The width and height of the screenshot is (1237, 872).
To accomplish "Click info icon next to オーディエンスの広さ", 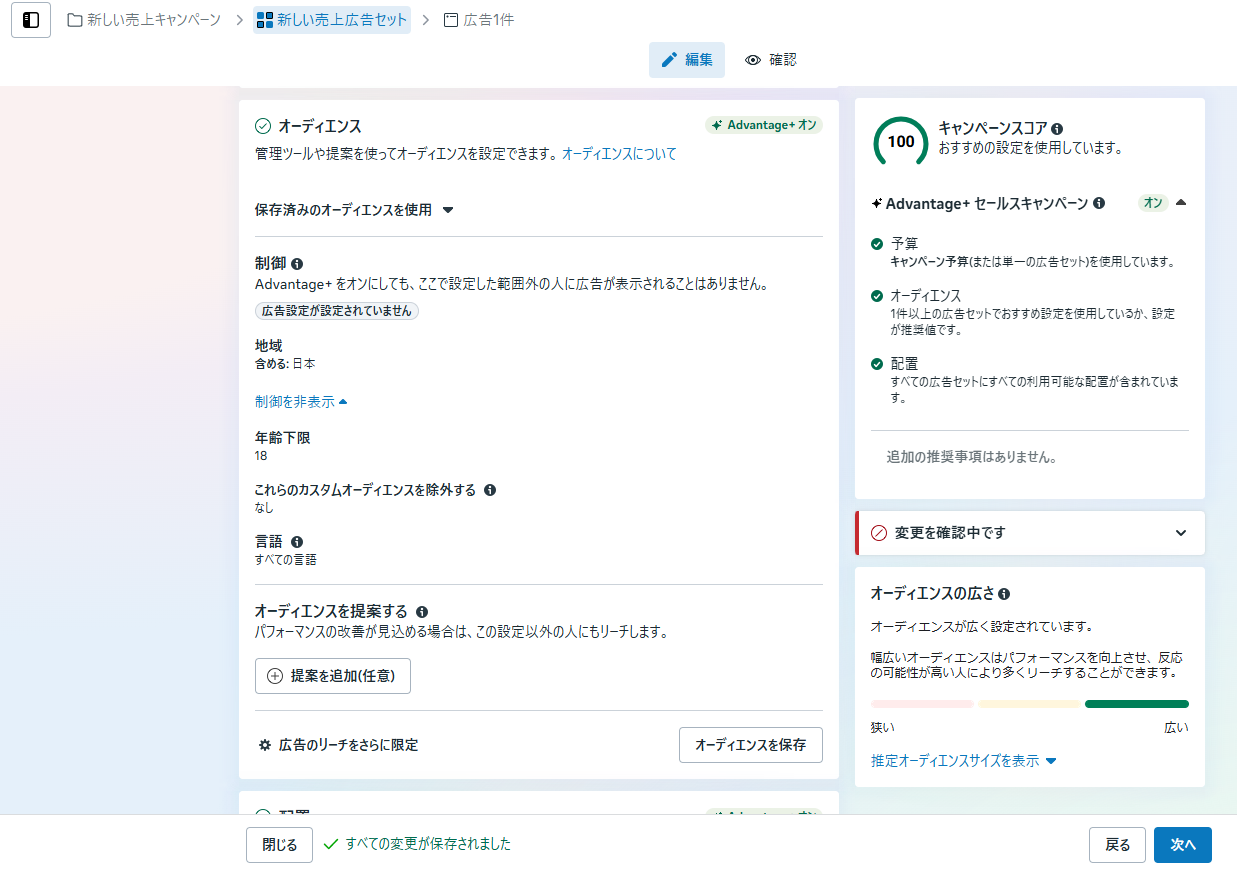I will click(x=1004, y=593).
